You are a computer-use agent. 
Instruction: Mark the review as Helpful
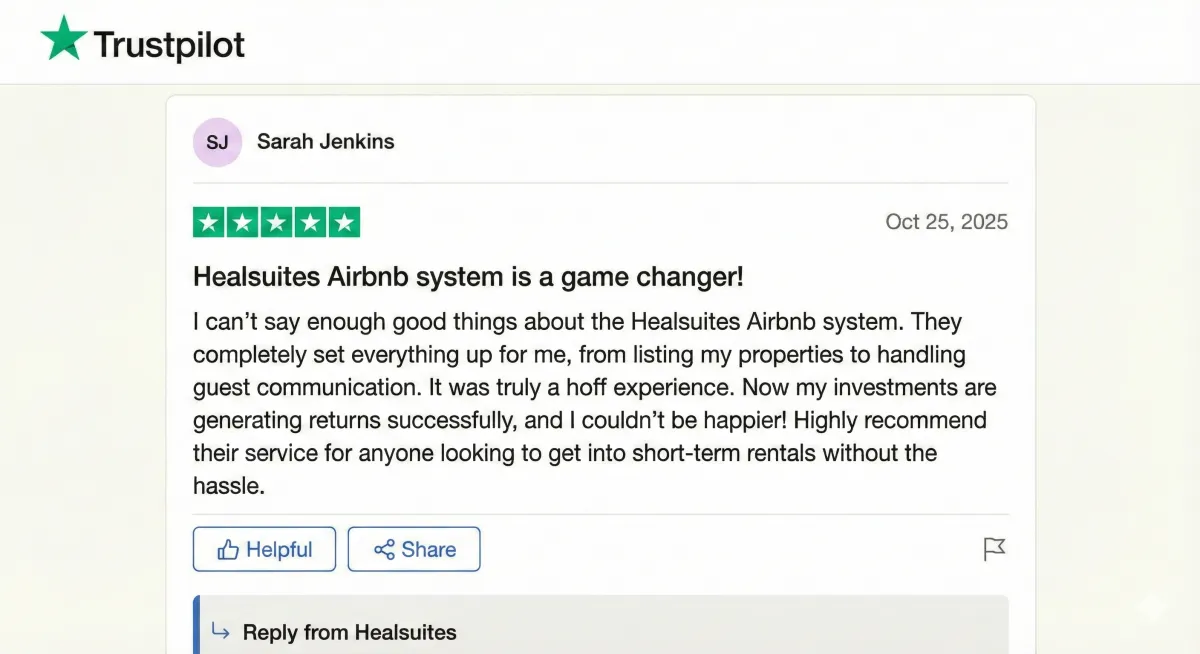(x=264, y=549)
